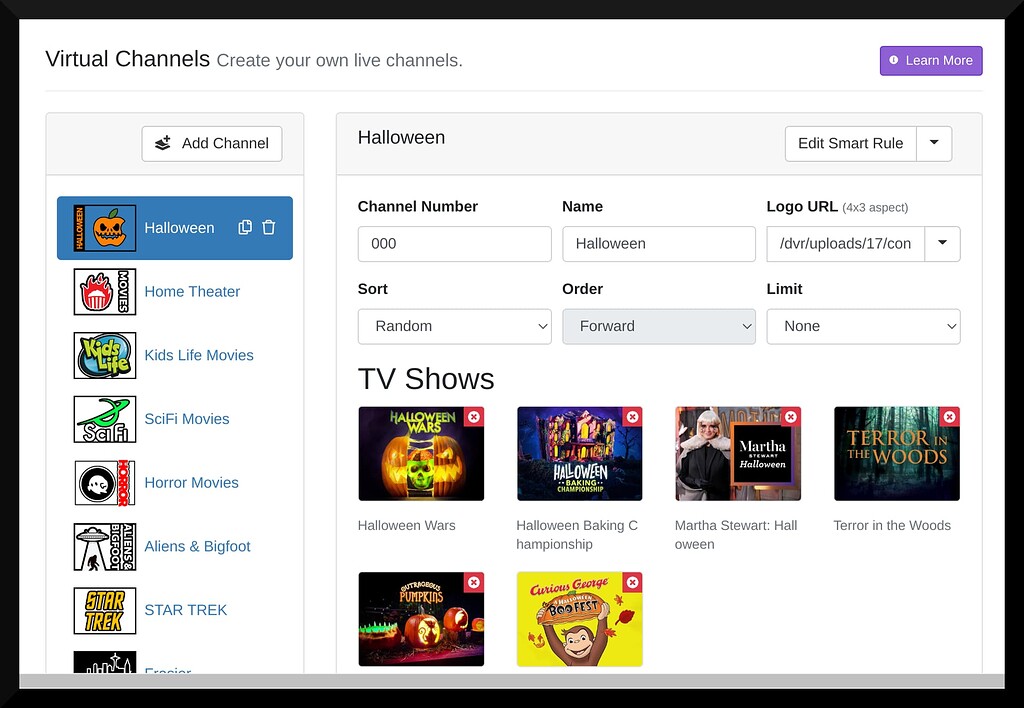Click the Learn More button
The image size is (1024, 708).
930,60
